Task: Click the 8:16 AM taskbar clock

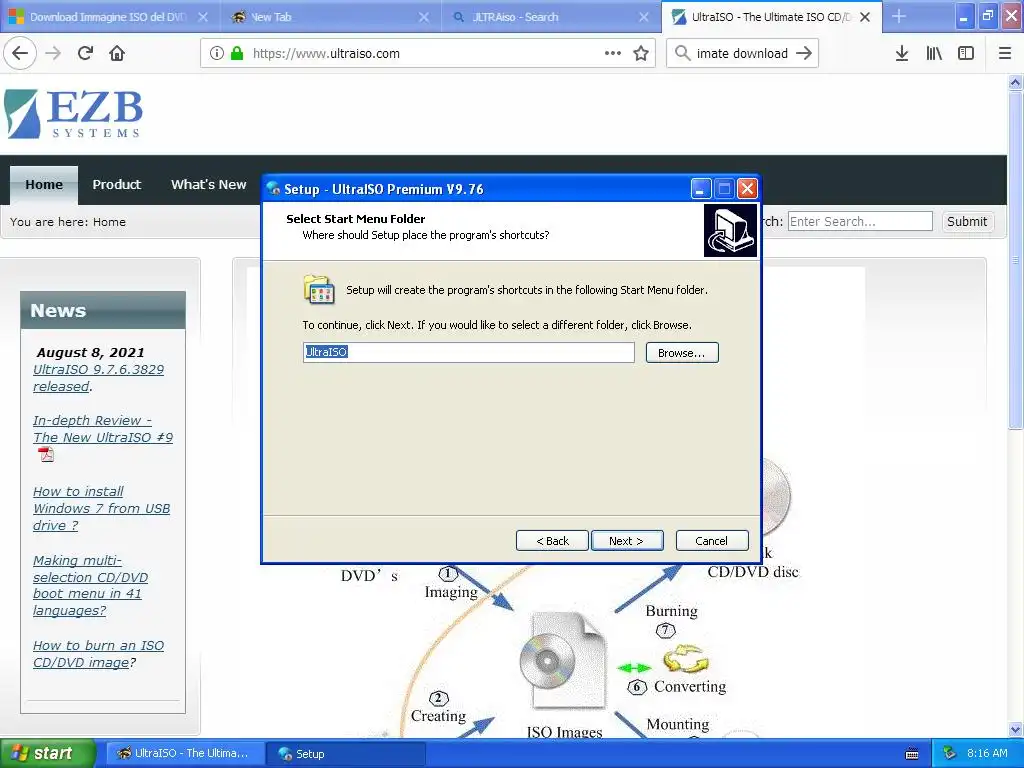Action: tap(987, 753)
